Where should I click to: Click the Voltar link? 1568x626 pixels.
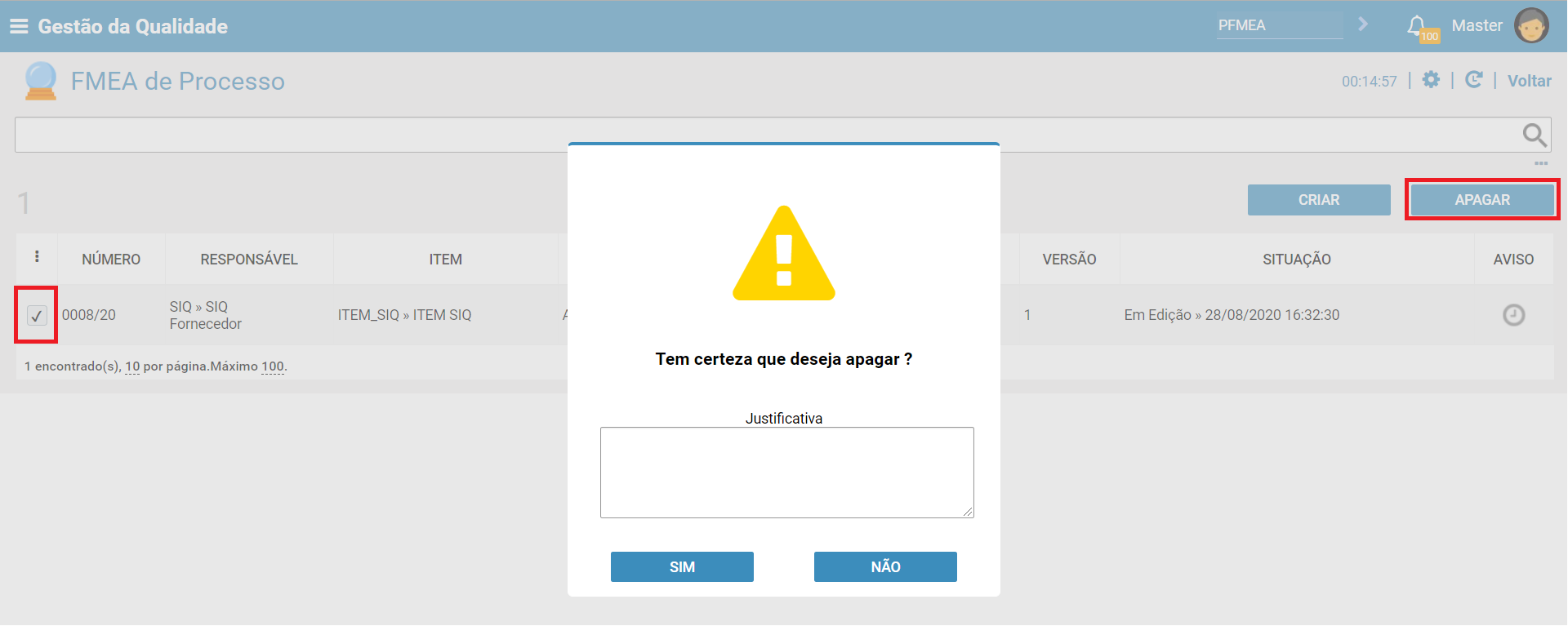point(1529,81)
